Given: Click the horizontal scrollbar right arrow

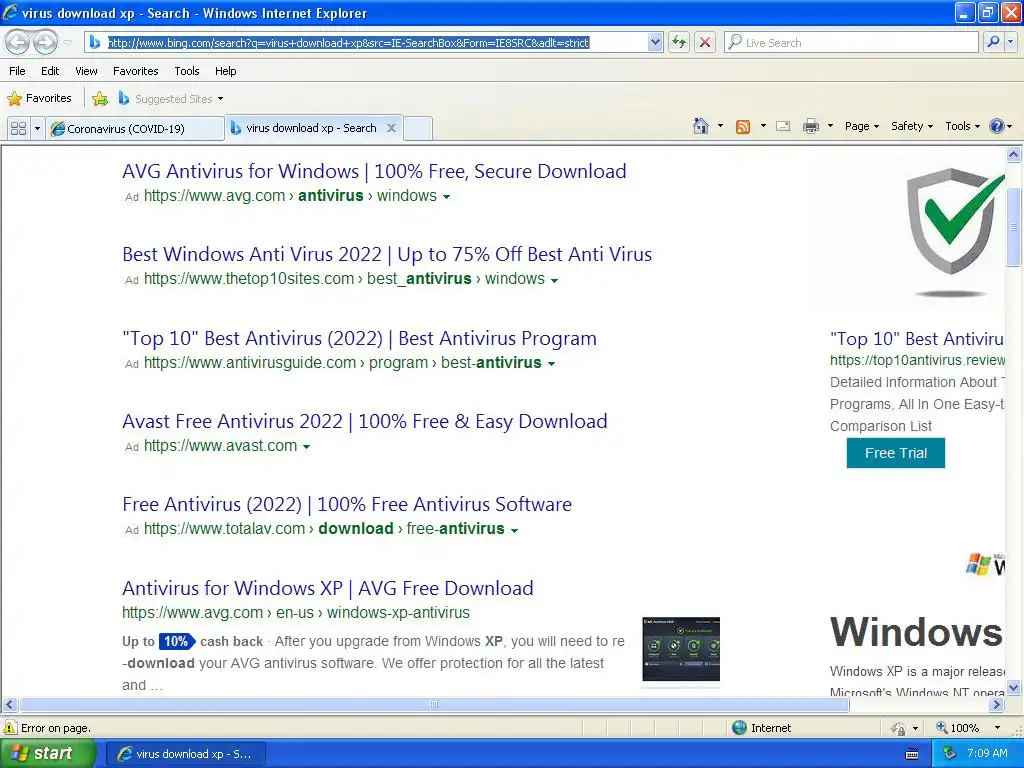Looking at the screenshot, I should point(997,705).
